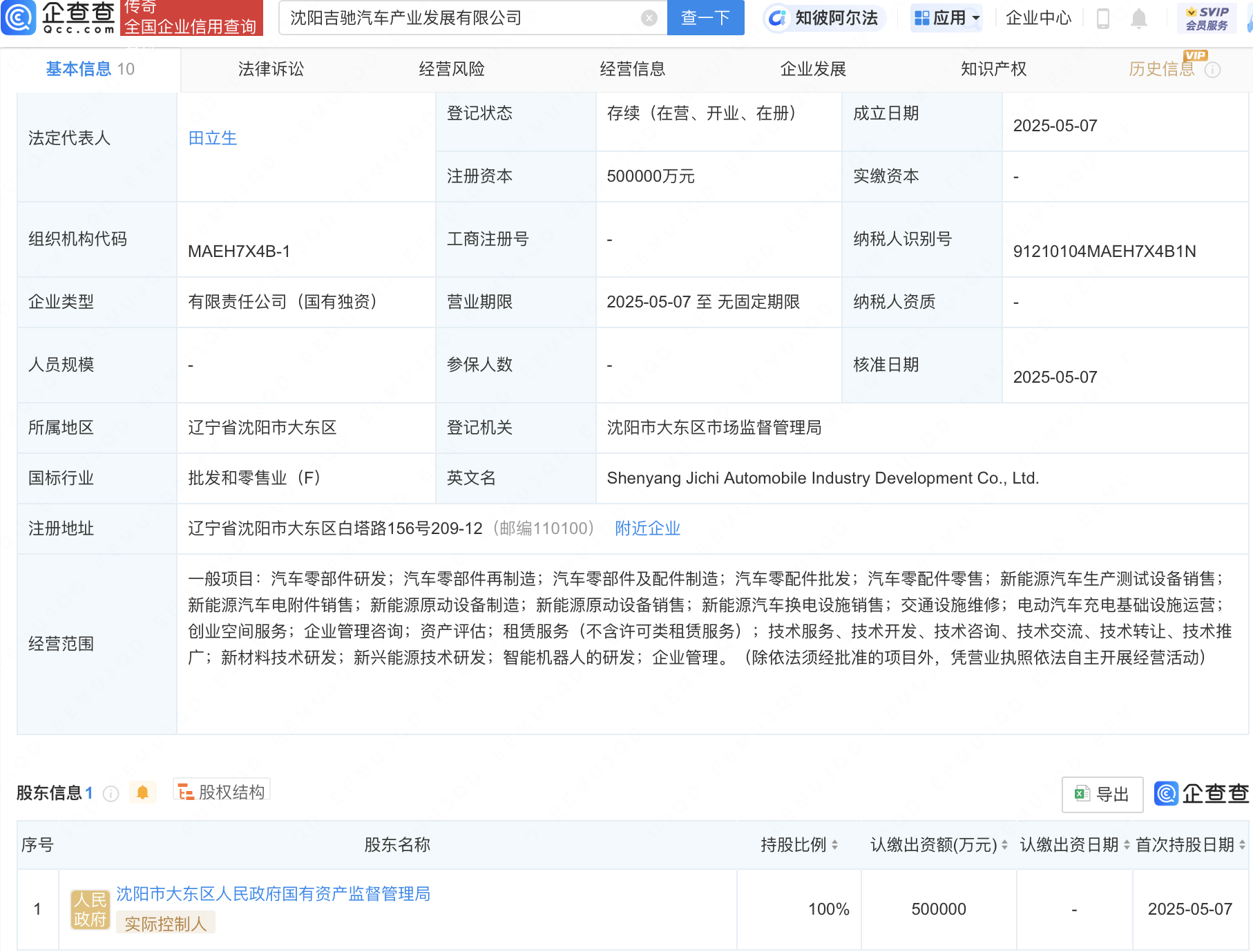
Task: Export shareholder data with 导出 button
Action: click(1102, 794)
